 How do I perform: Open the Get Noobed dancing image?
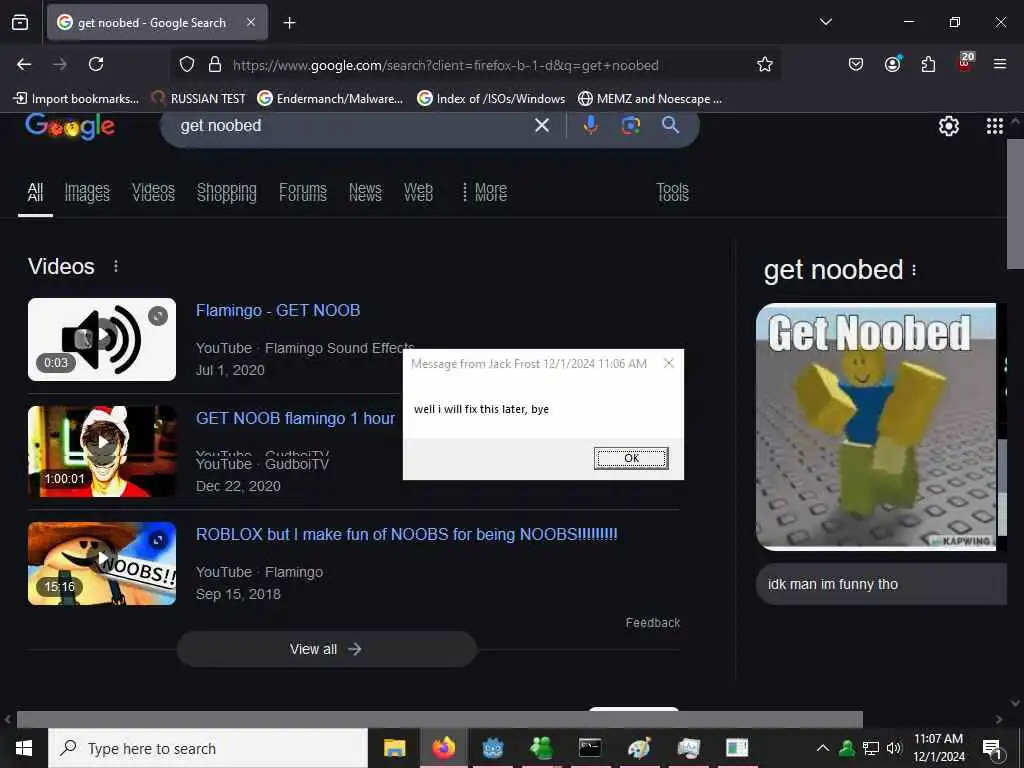pyautogui.click(x=876, y=427)
